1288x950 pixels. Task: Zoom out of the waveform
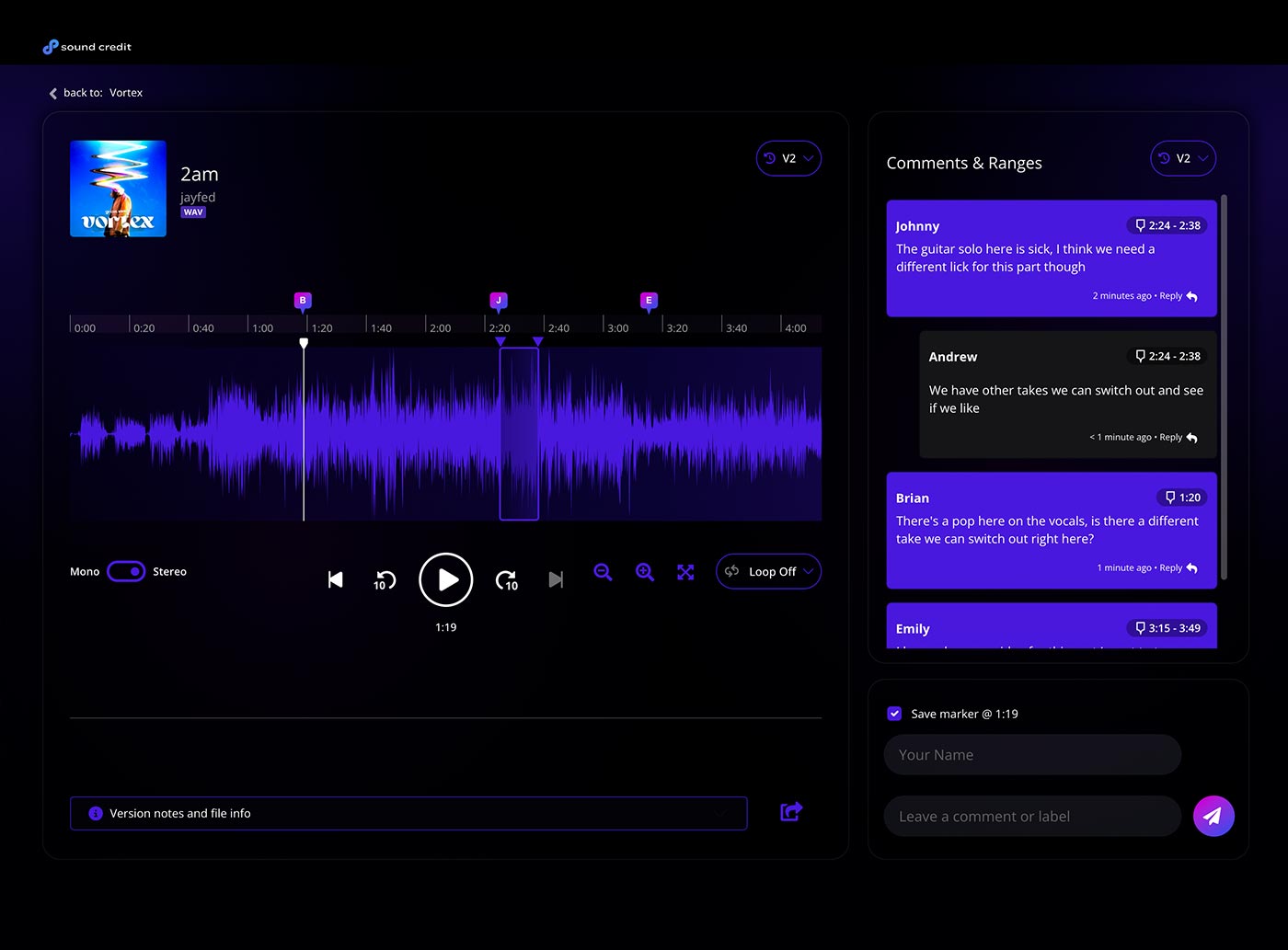(603, 572)
